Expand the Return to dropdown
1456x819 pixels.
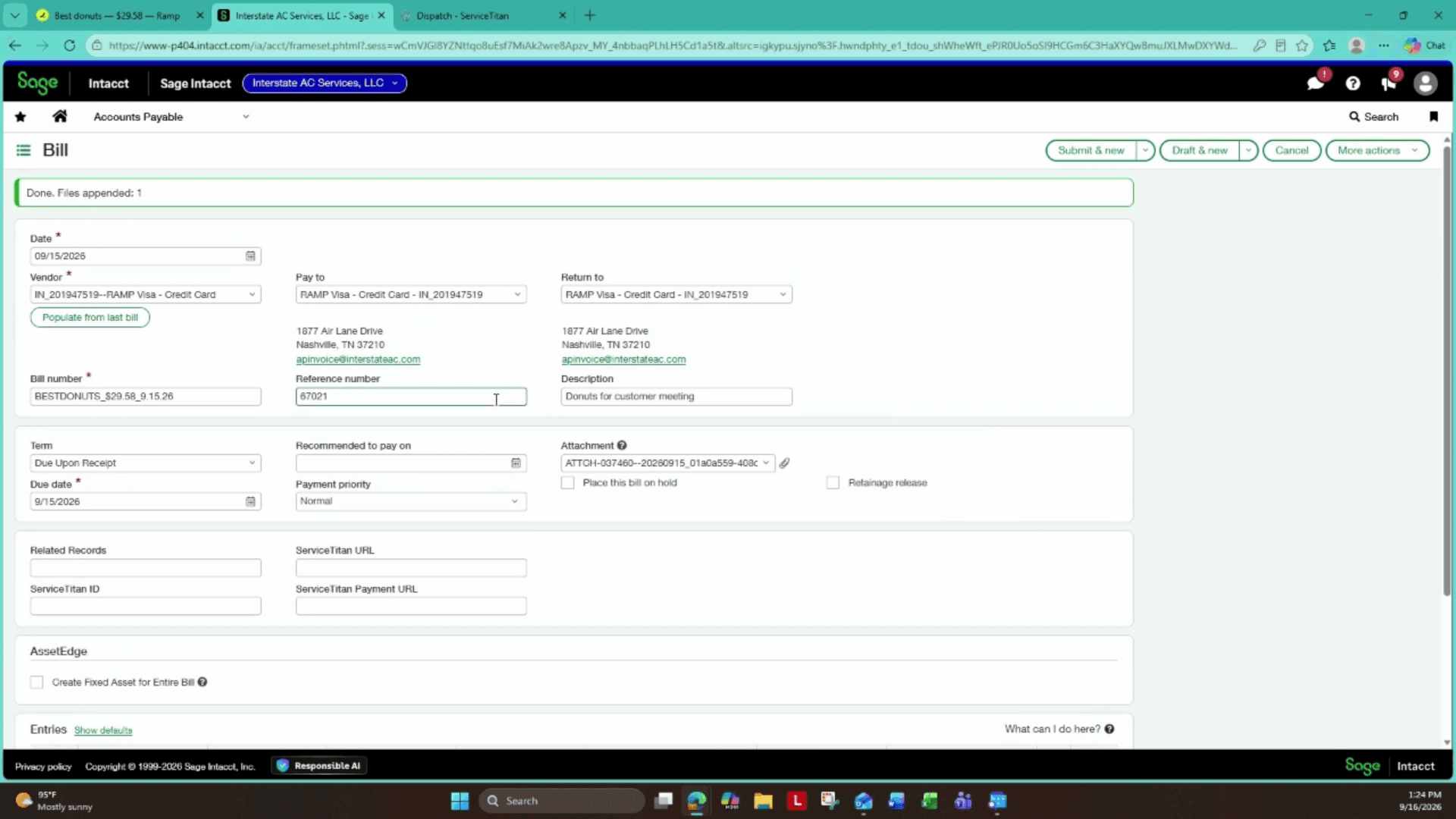783,295
